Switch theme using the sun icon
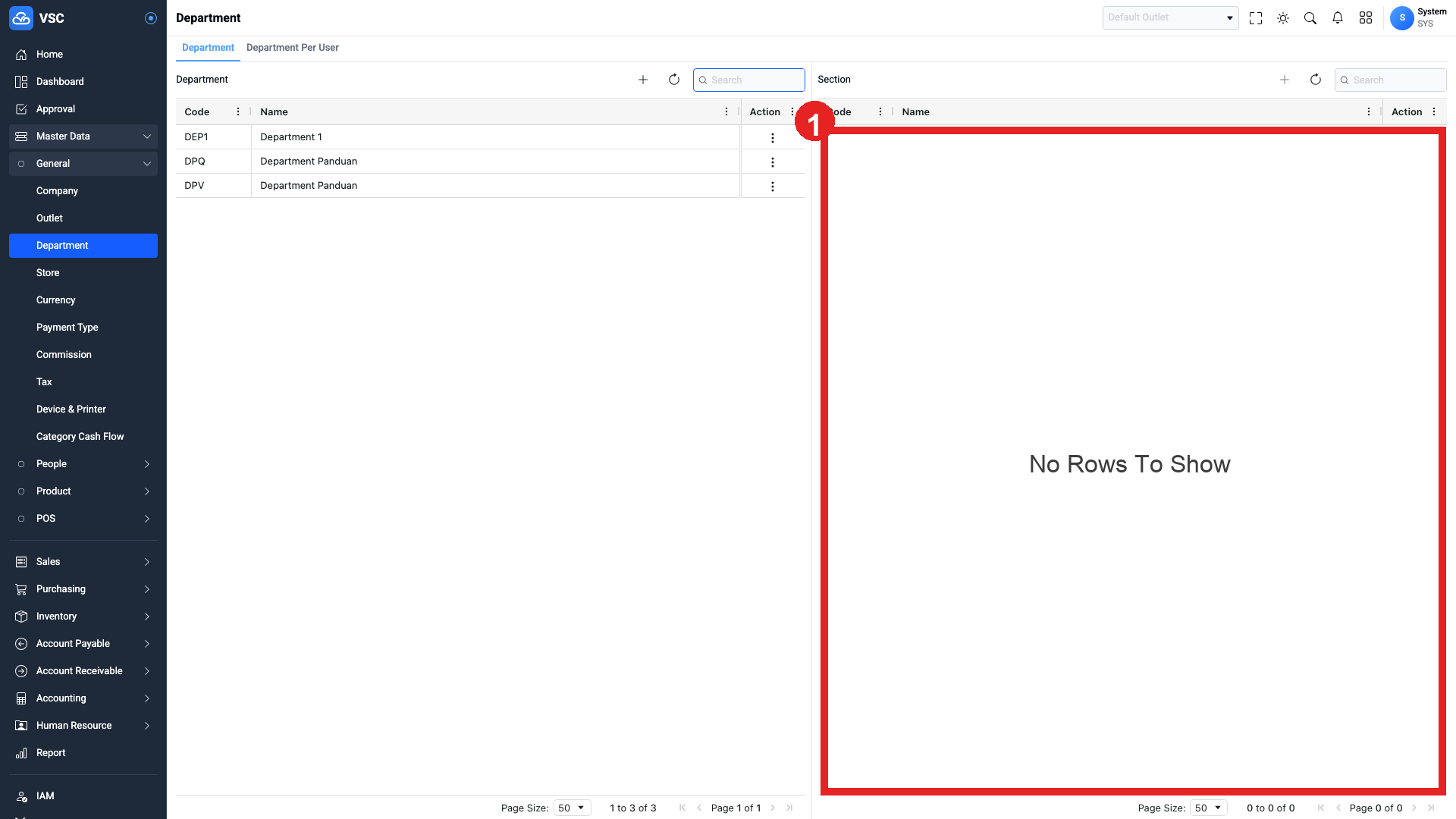 [x=1283, y=18]
